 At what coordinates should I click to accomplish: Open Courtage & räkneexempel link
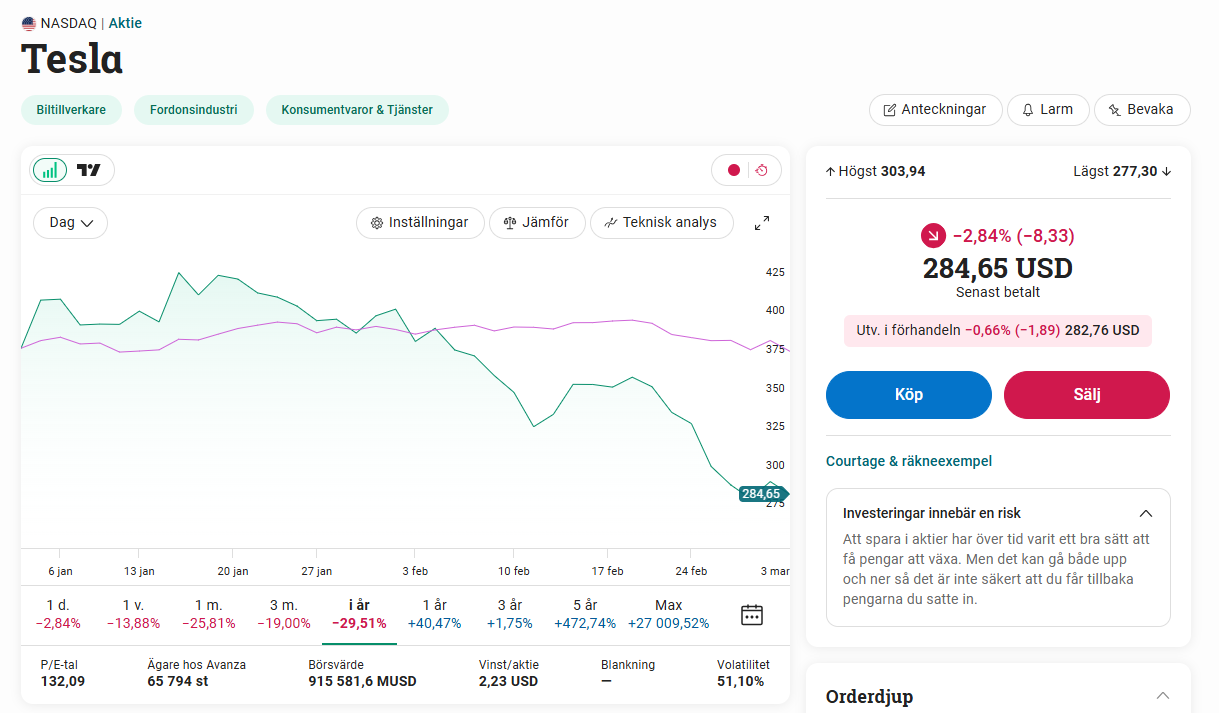[x=909, y=461]
